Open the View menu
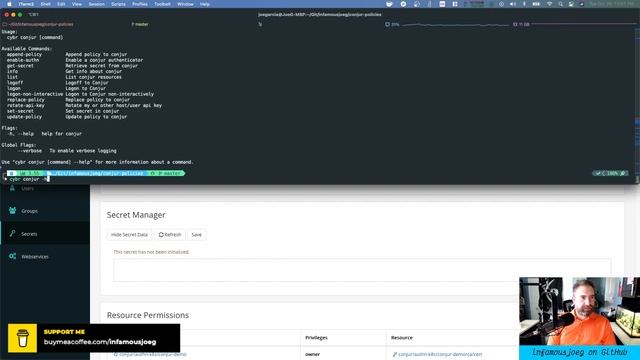The image size is (640, 360). pyautogui.click(x=77, y=4)
